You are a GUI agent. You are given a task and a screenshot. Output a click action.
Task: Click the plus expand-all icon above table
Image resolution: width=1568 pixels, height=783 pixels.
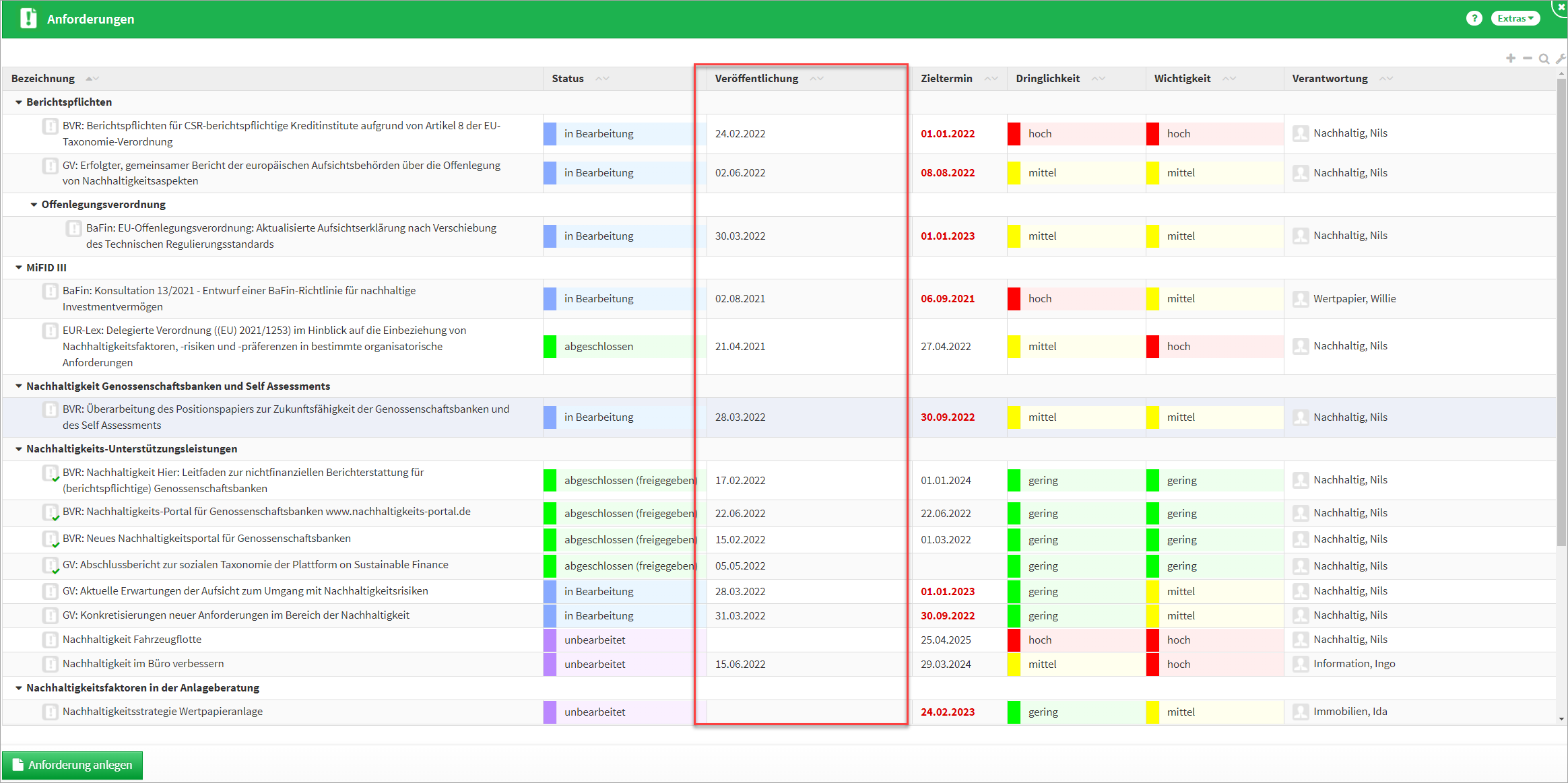click(x=1511, y=59)
